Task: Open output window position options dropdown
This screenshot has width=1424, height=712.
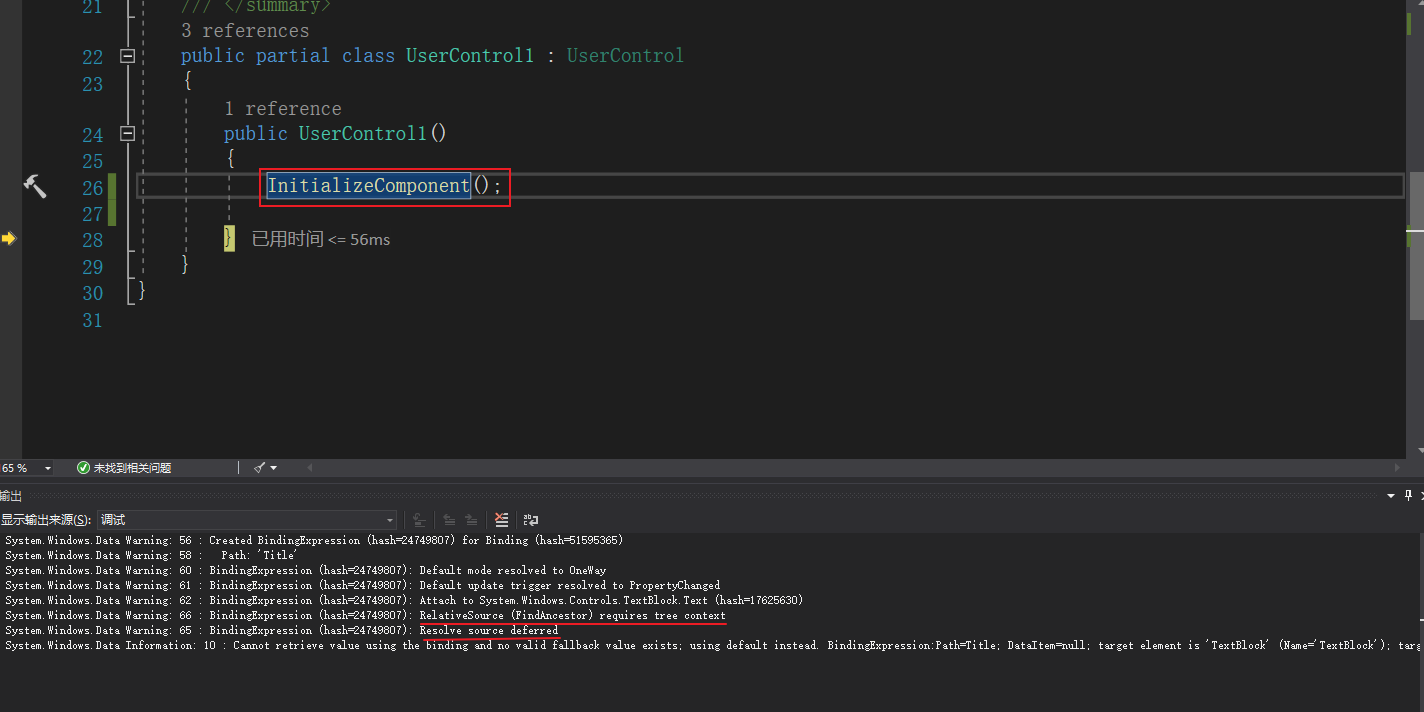Action: coord(1390,496)
